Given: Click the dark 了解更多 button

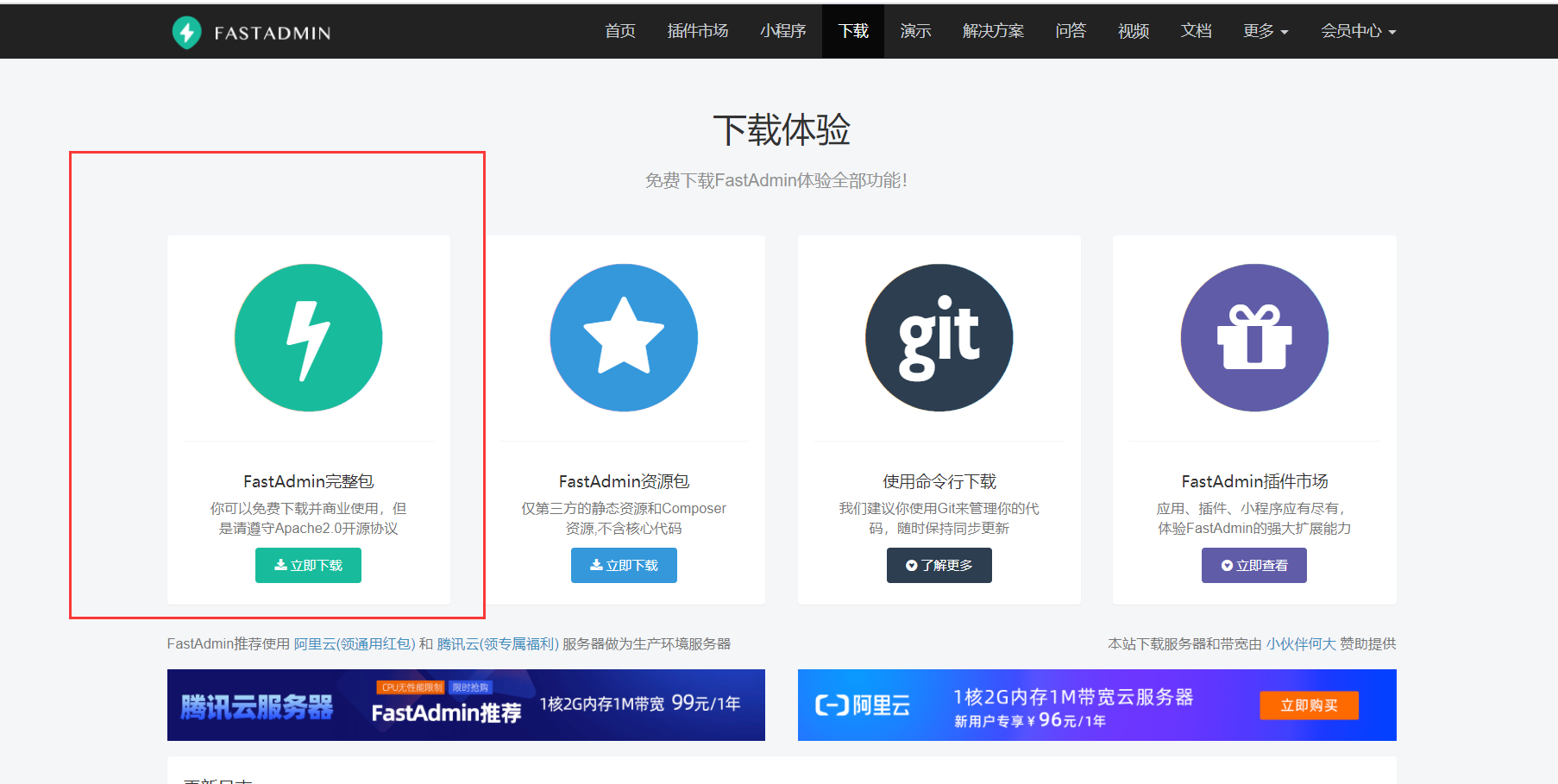Looking at the screenshot, I should (939, 565).
